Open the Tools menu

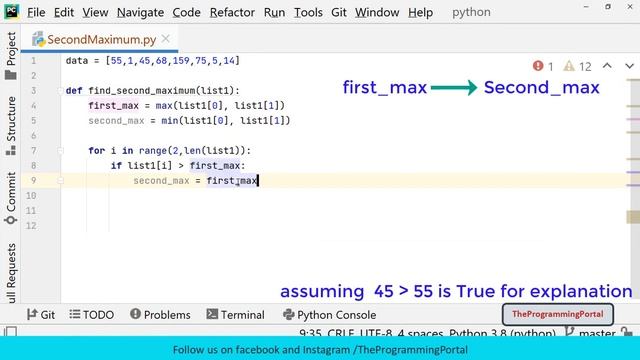pos(308,12)
